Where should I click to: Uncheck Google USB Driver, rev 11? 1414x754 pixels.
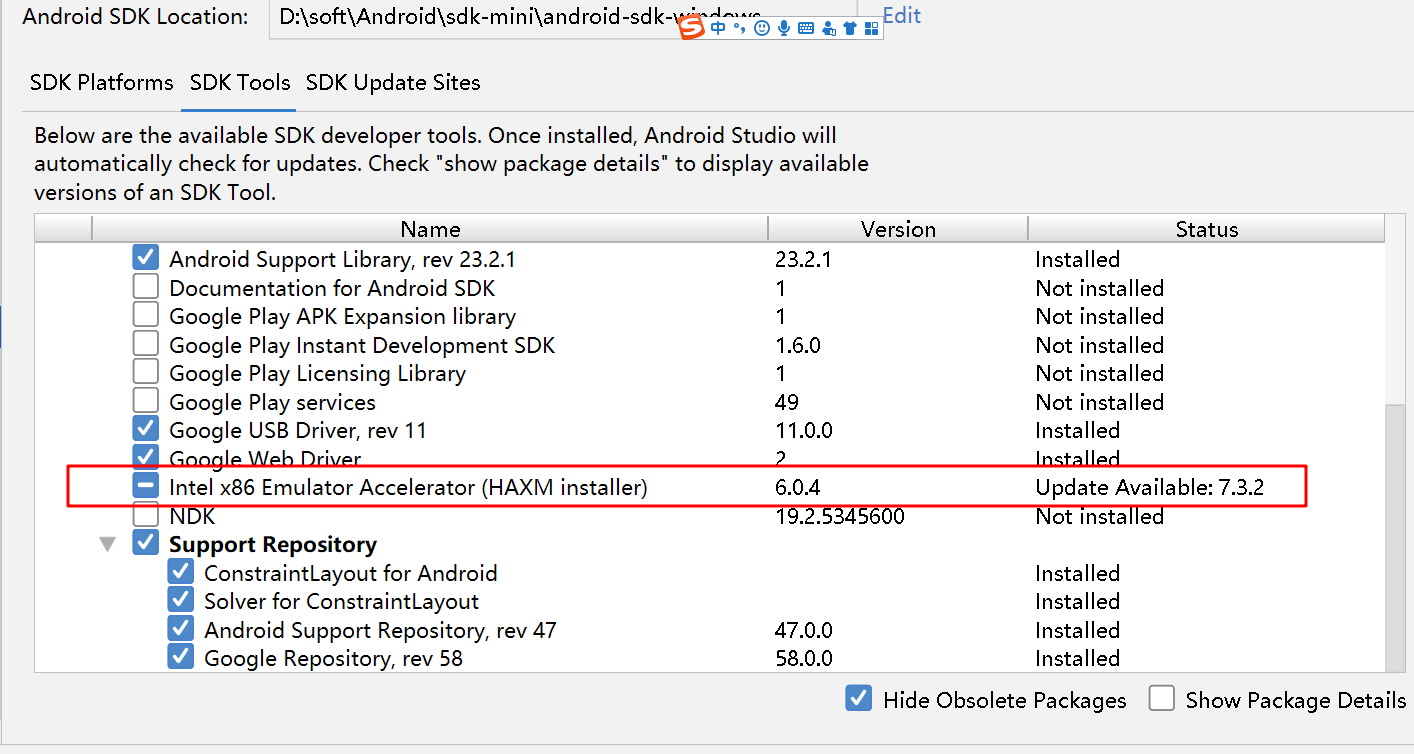tap(145, 429)
